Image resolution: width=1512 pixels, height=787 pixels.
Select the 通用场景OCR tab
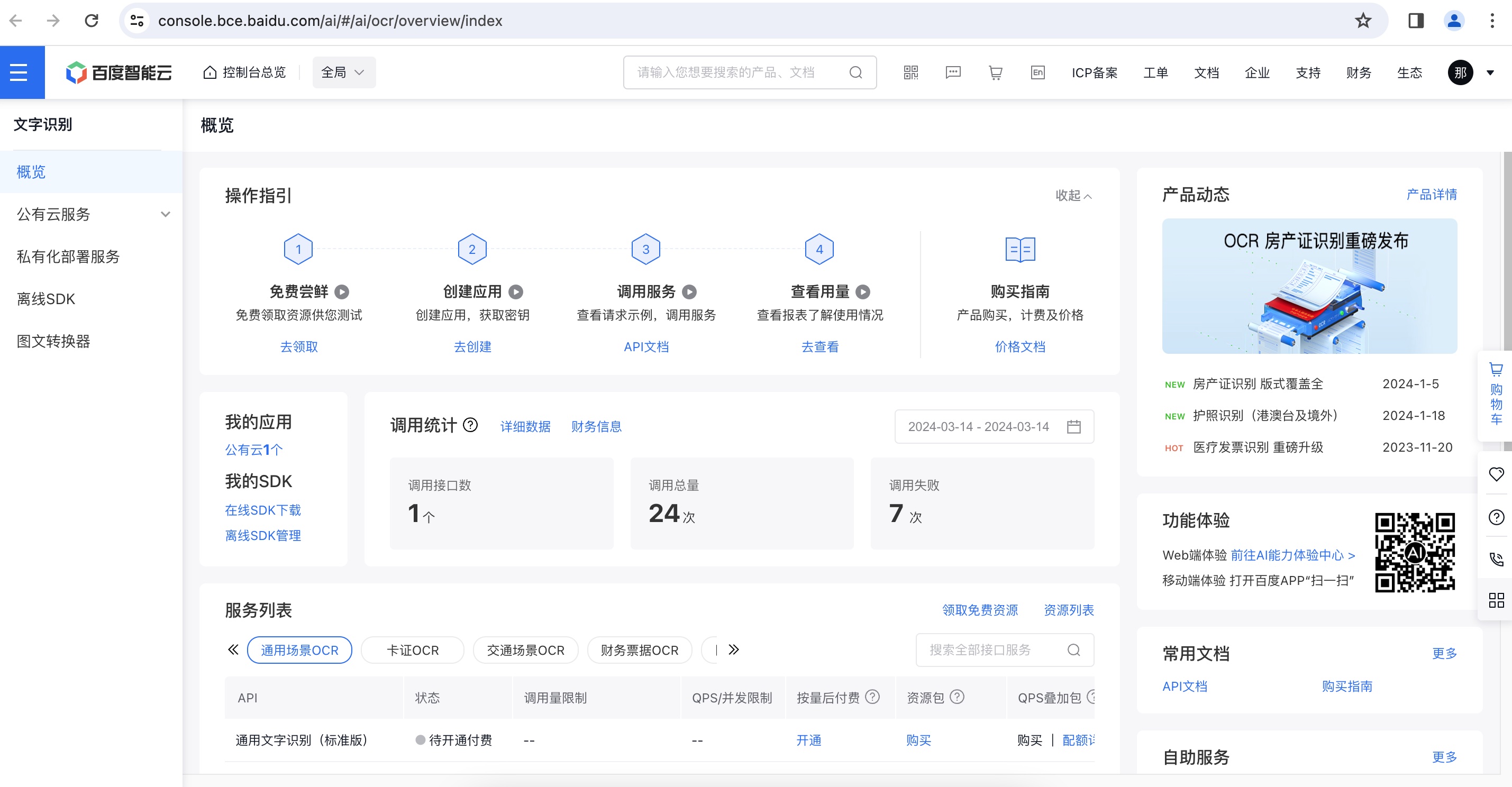(299, 649)
